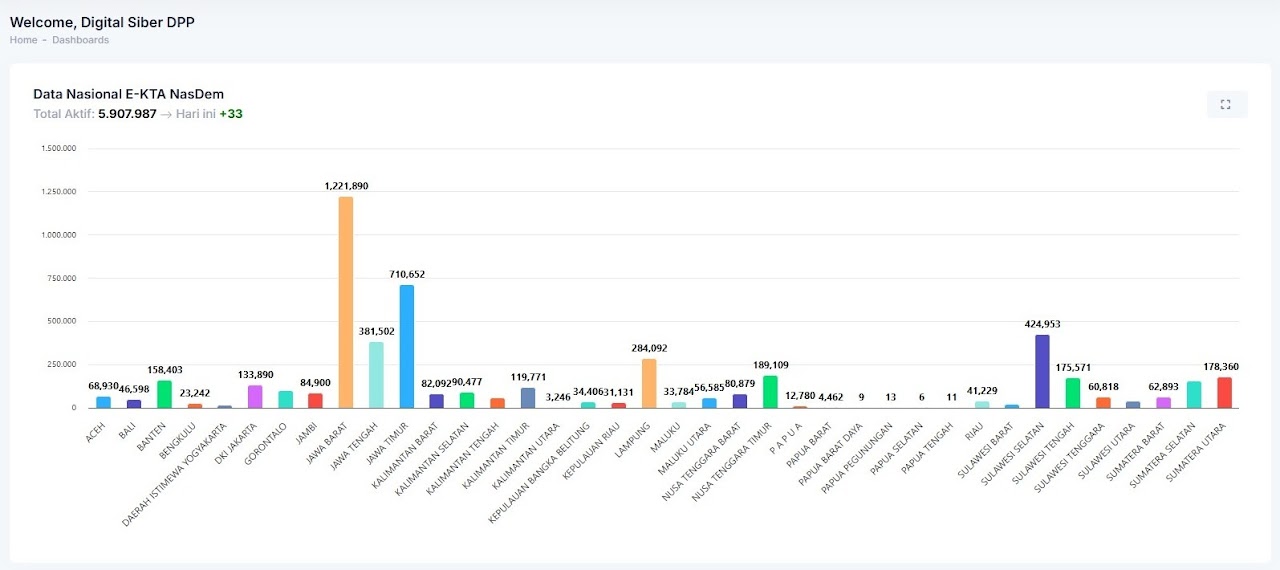The height and width of the screenshot is (570, 1280).
Task: Click the 424,953 data label
Action: click(1043, 324)
